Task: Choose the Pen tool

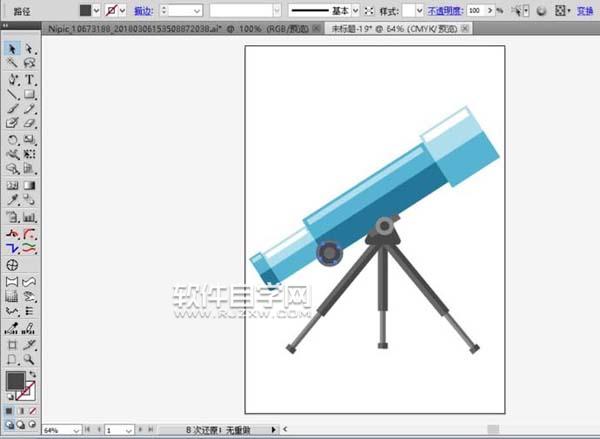Action: coord(13,79)
